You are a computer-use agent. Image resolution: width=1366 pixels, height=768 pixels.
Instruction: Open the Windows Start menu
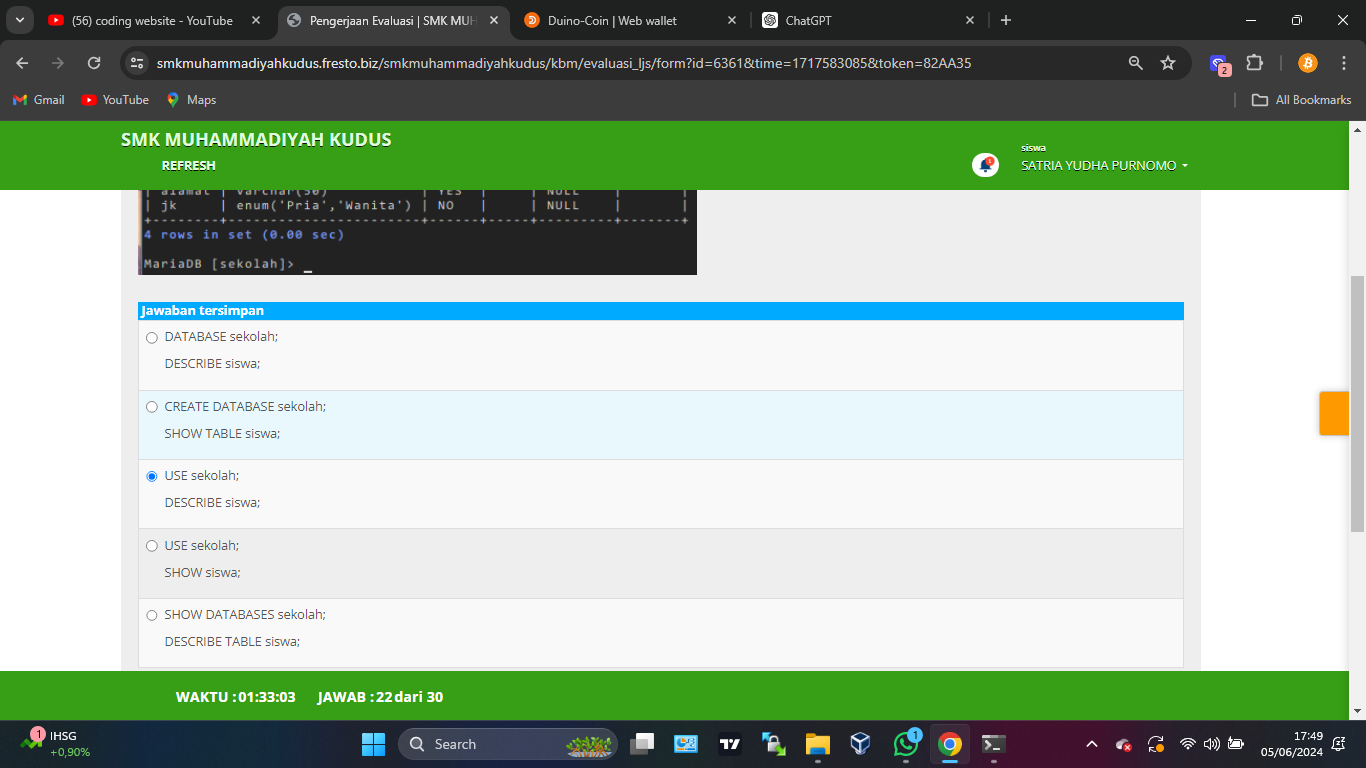[373, 744]
